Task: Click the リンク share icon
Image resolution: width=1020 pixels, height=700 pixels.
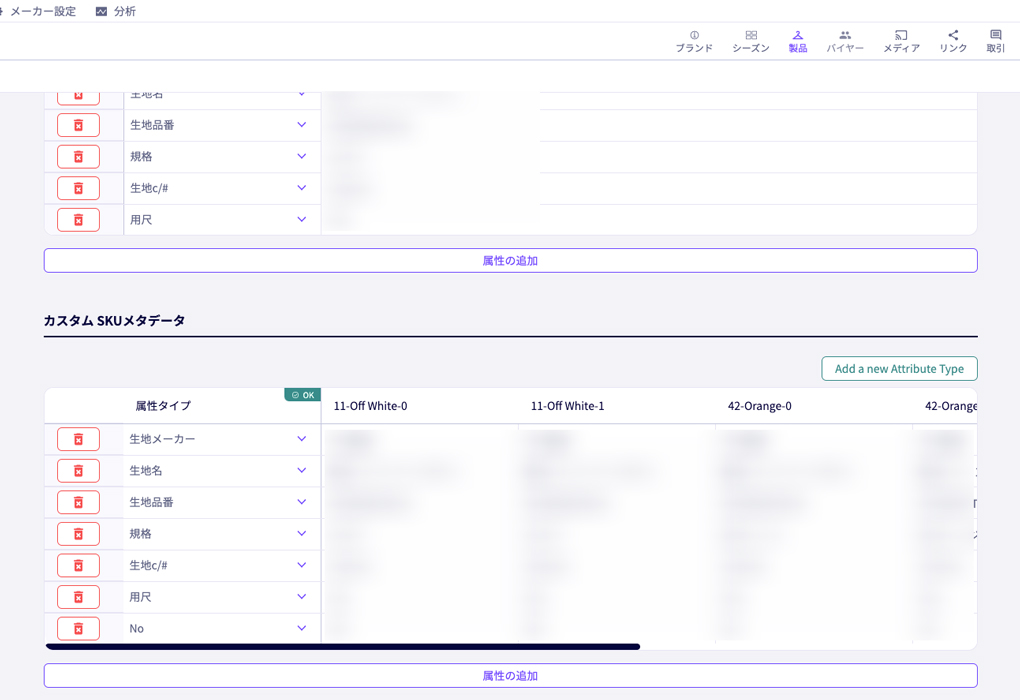Action: tap(953, 35)
